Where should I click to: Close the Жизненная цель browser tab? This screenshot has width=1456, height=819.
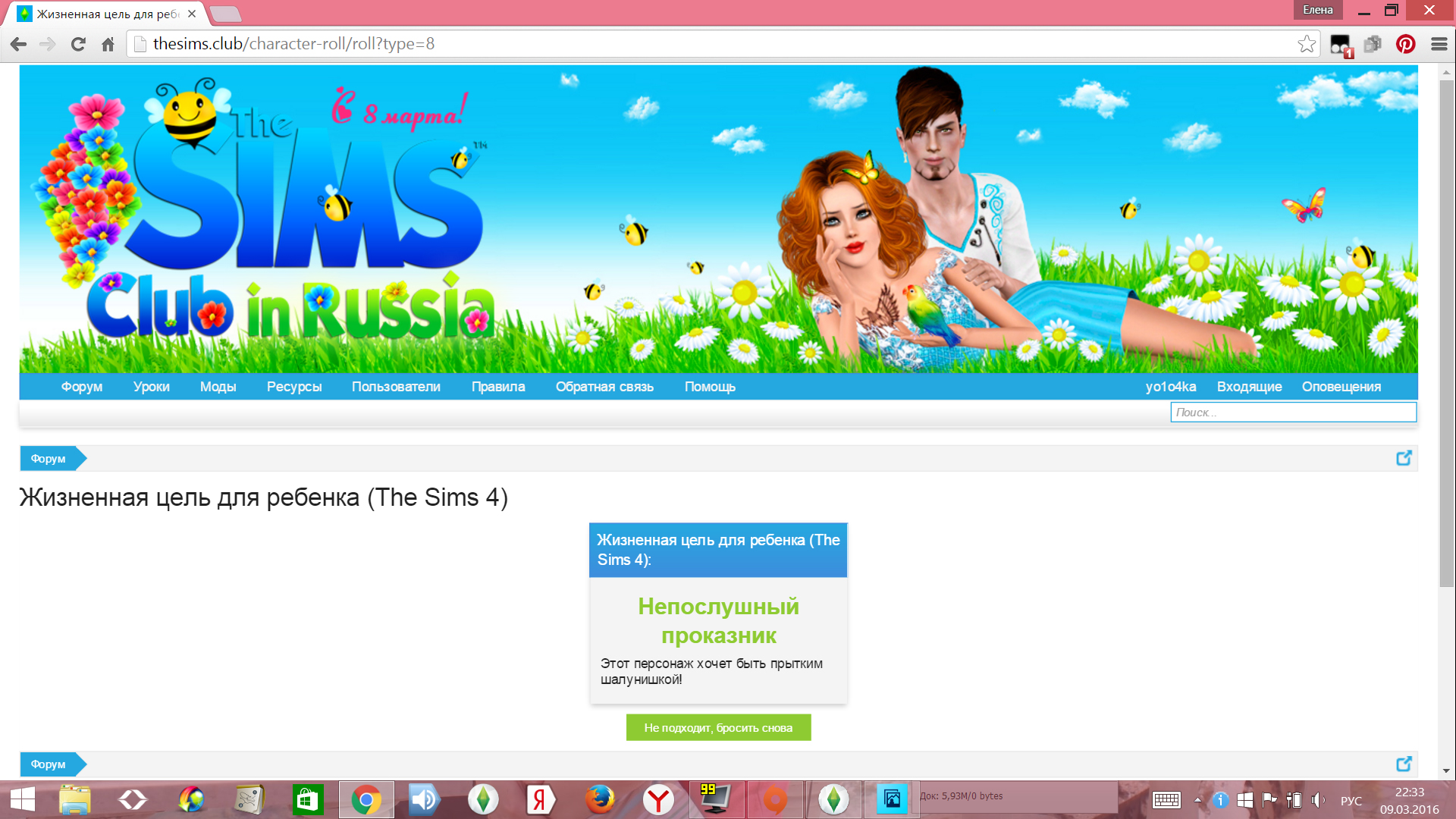(192, 14)
